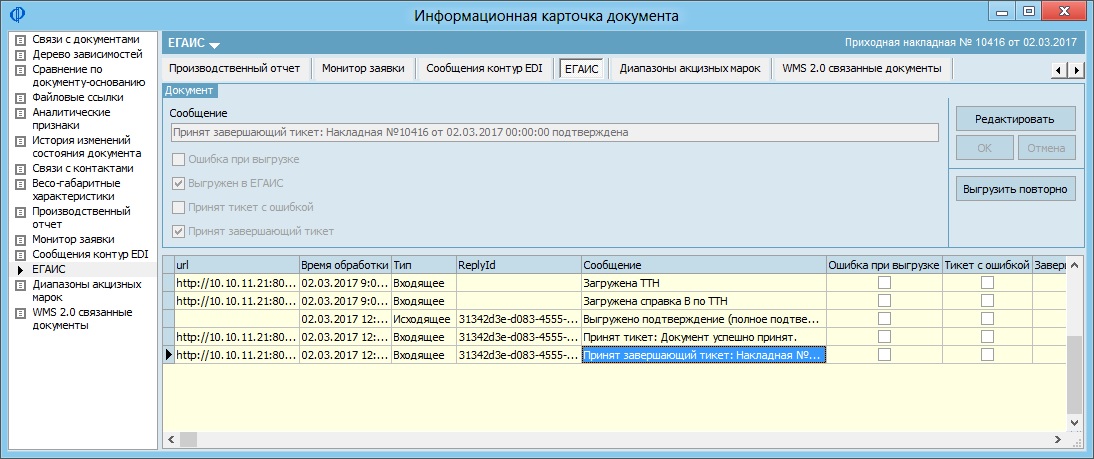Toggle Ошибка при выгрузке checkbox in Загружена ТТН row

884,283
